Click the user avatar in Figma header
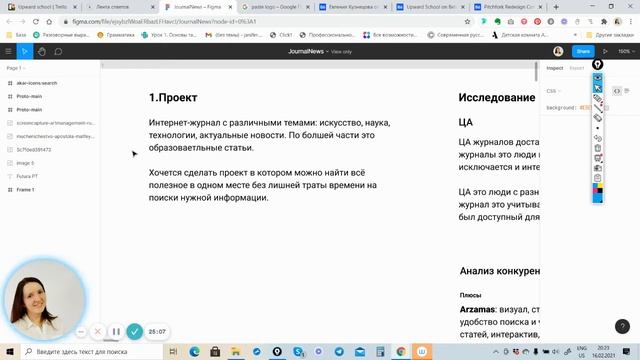Screen dimensions: 640x360 point(558,51)
